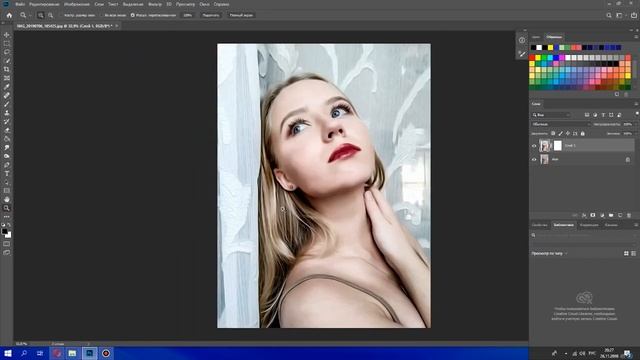Open the Окно menu
640x360 pixels.
204,4
